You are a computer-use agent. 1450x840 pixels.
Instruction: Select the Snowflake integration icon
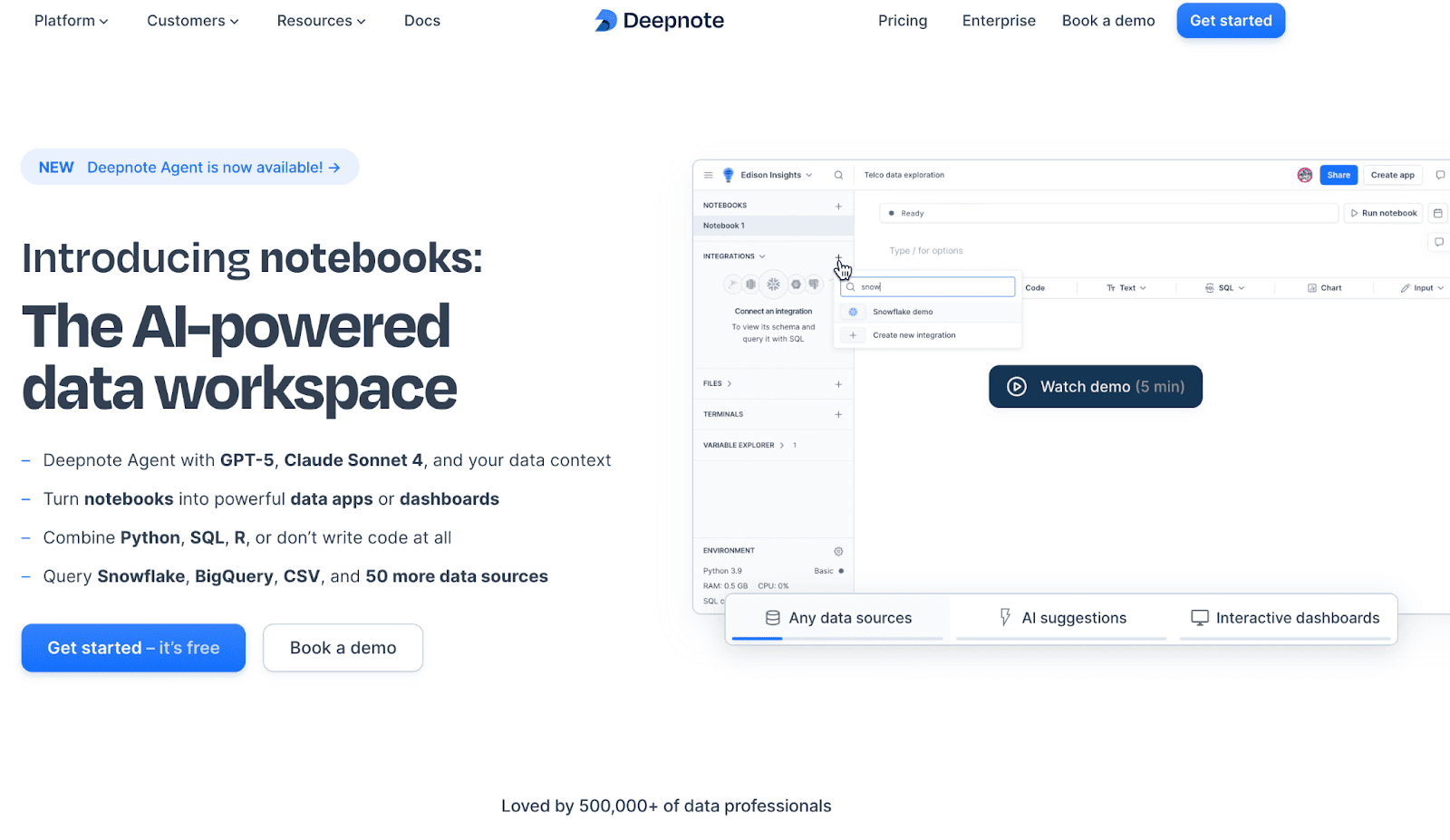click(x=773, y=284)
